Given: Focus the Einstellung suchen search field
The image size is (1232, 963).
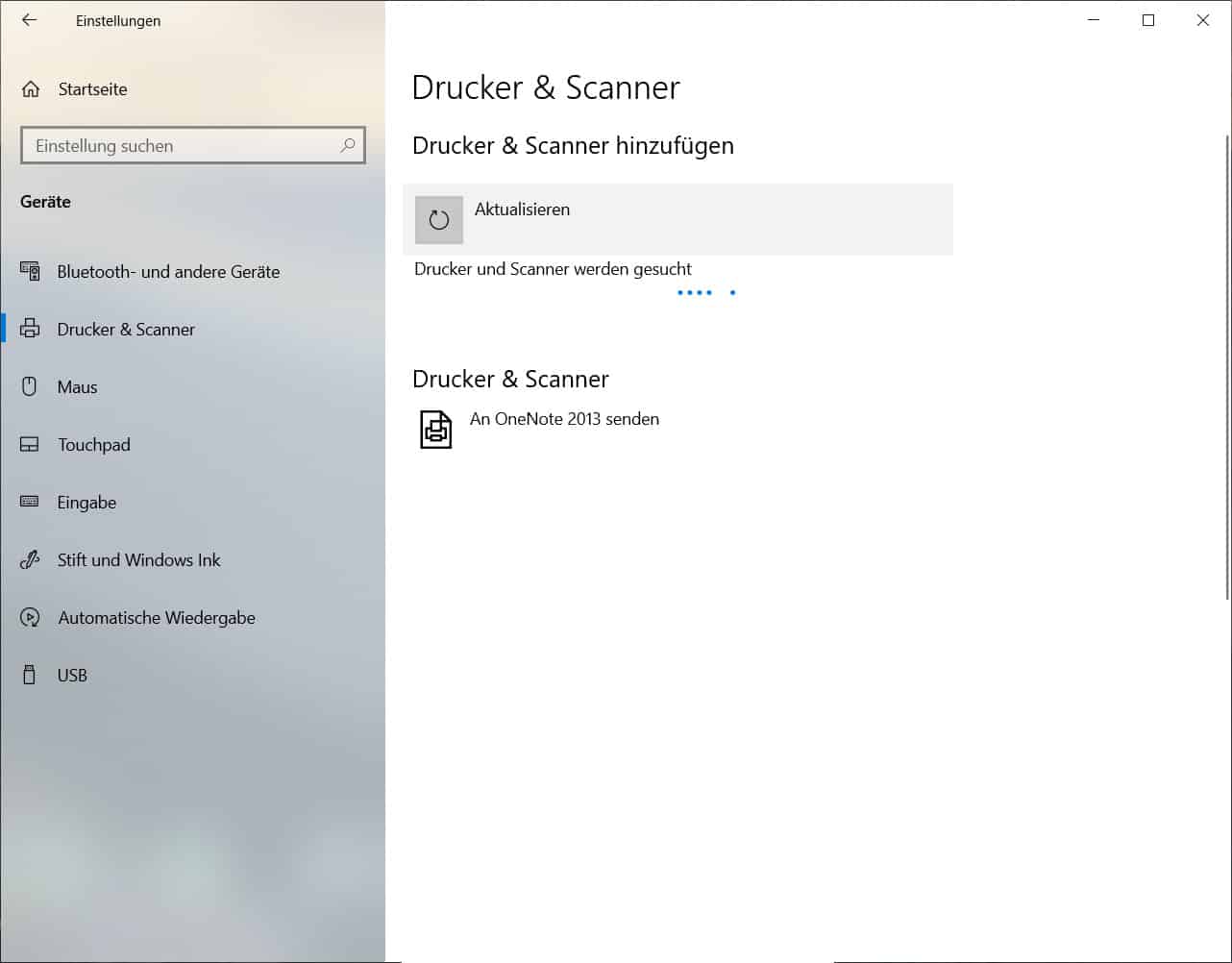Looking at the screenshot, I should (x=193, y=145).
